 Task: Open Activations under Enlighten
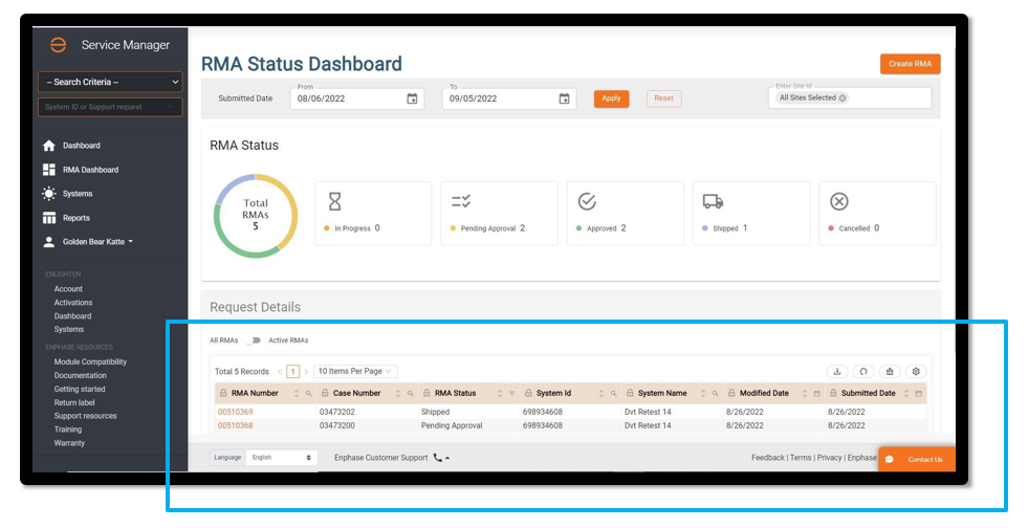pos(73,302)
